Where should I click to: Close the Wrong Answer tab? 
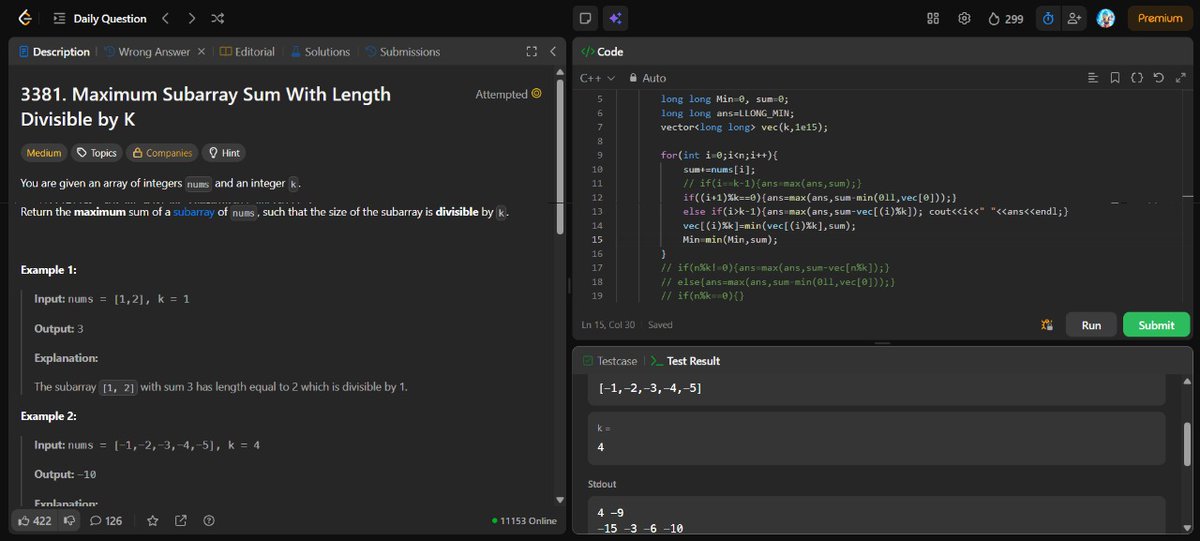click(x=201, y=52)
